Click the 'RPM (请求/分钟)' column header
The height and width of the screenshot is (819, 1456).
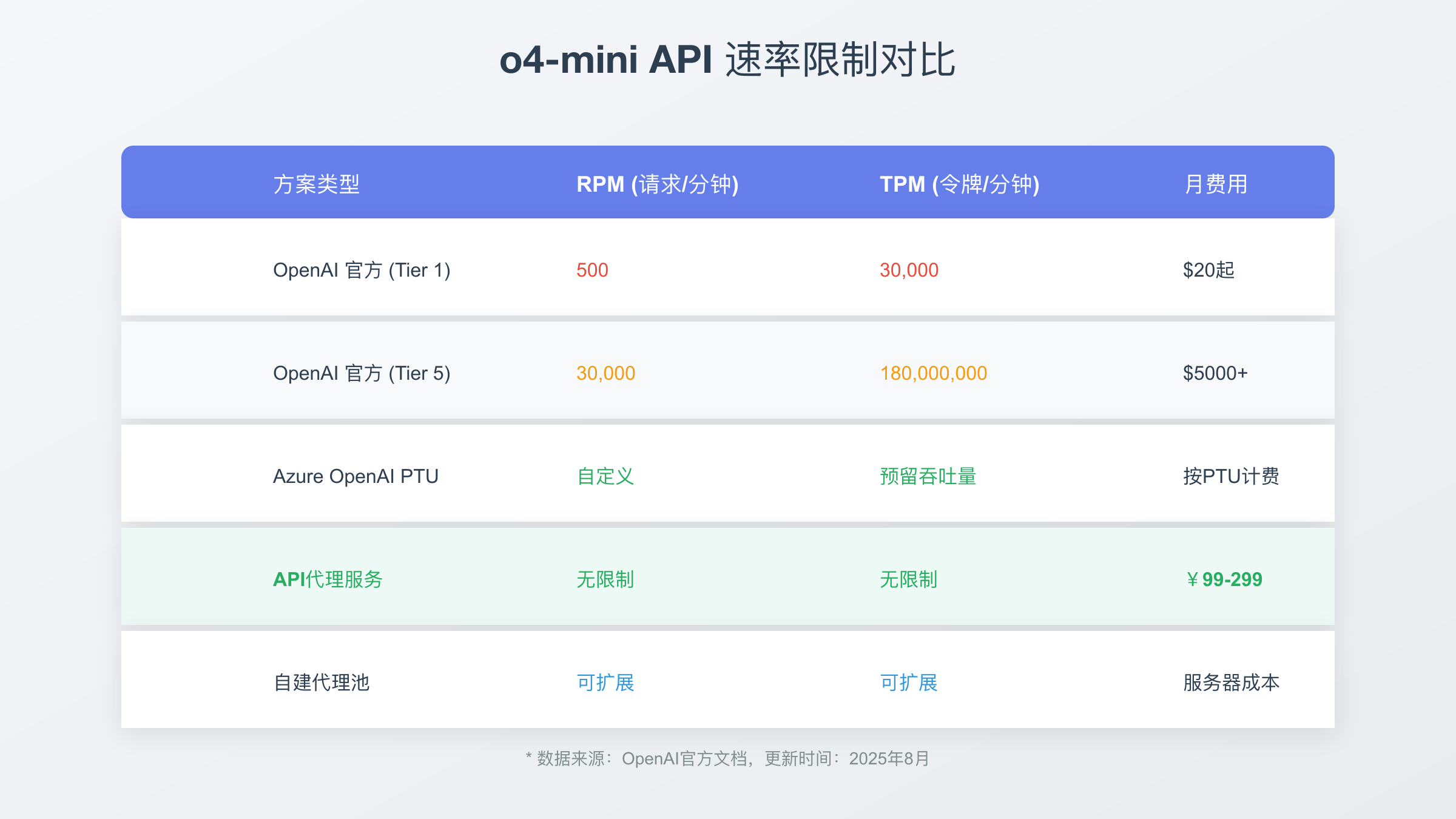tap(658, 184)
